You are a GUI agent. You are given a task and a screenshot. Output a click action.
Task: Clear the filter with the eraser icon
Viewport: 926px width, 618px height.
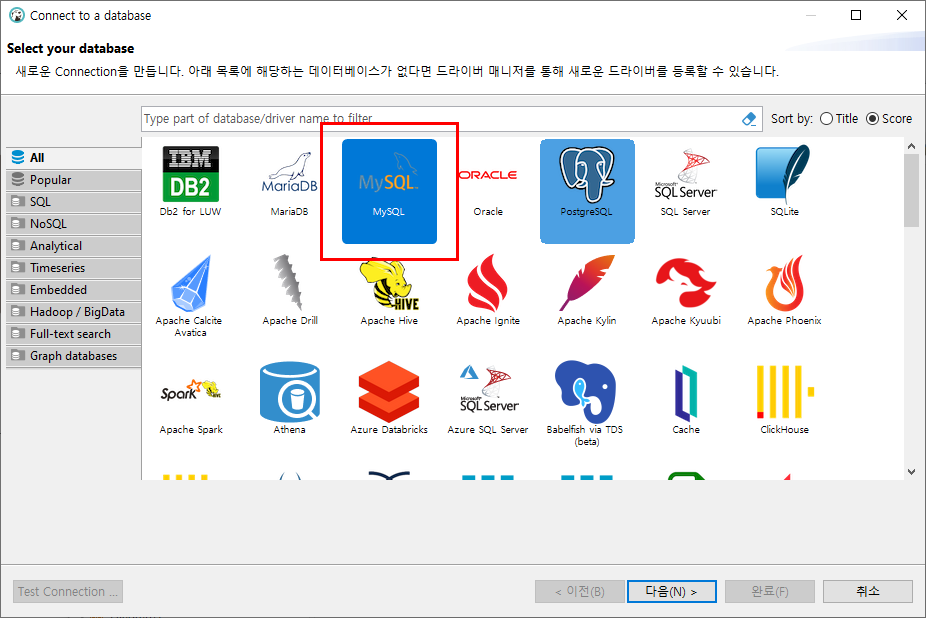coord(749,119)
